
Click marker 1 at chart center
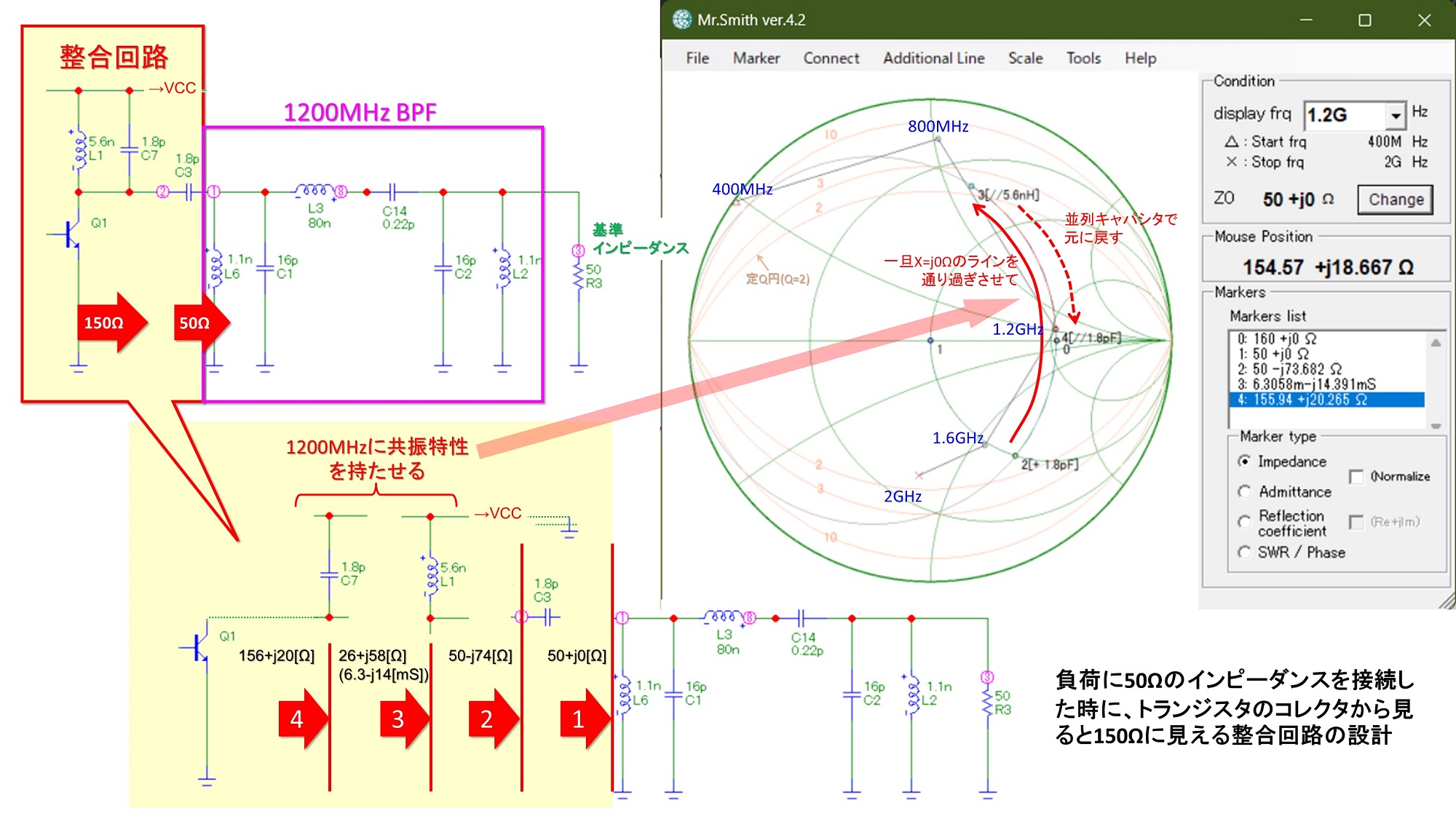coord(930,340)
